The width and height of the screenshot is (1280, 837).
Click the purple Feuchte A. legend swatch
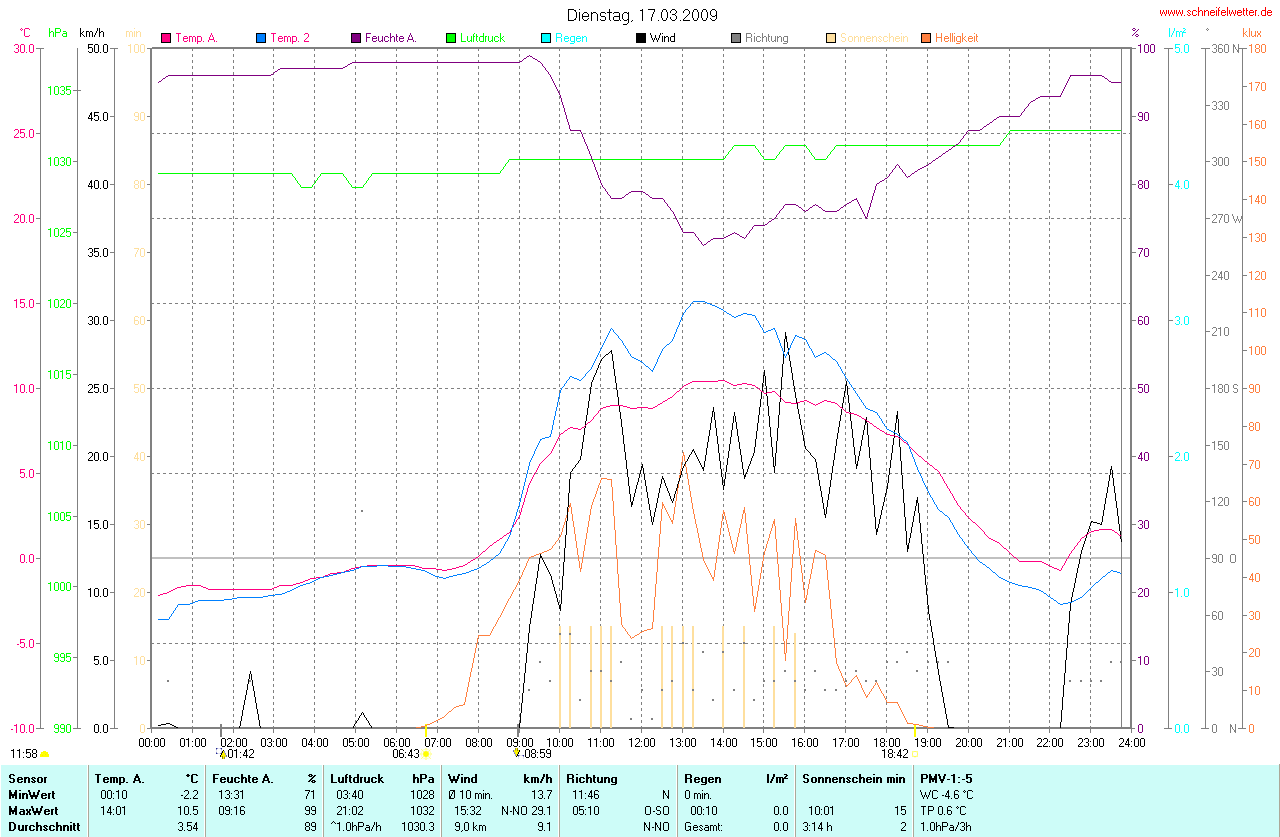point(357,38)
